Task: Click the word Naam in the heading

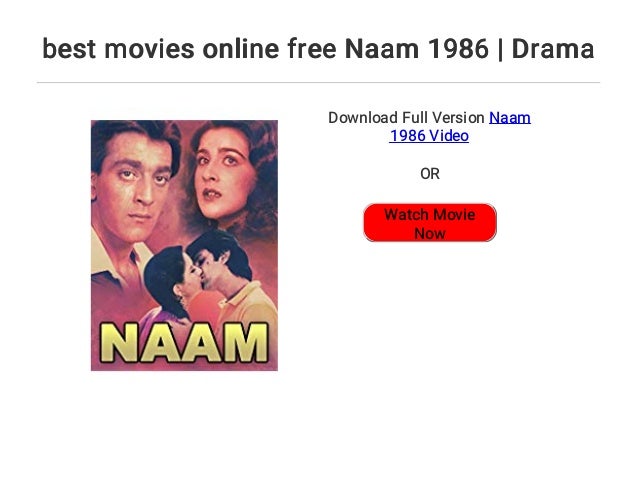Action: coord(382,48)
